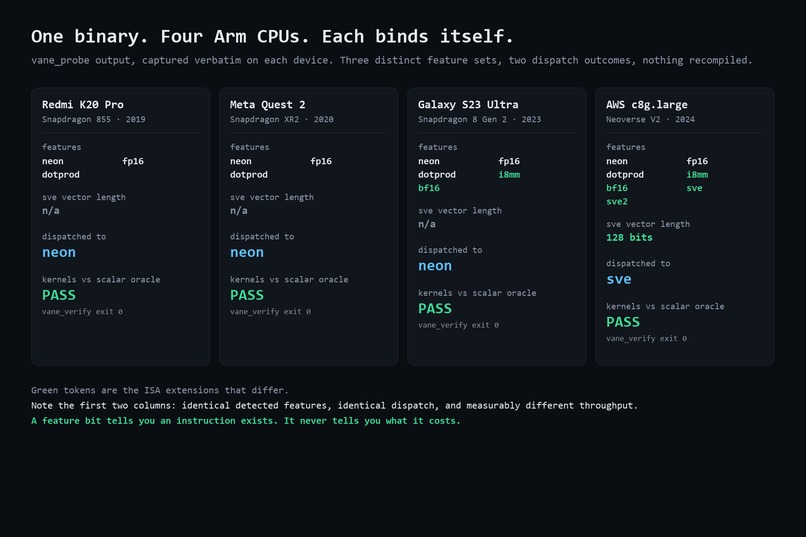Viewport: 806px width, 537px height.
Task: Click 'Neoverse V2 · 2024' text
Action: coord(650,119)
